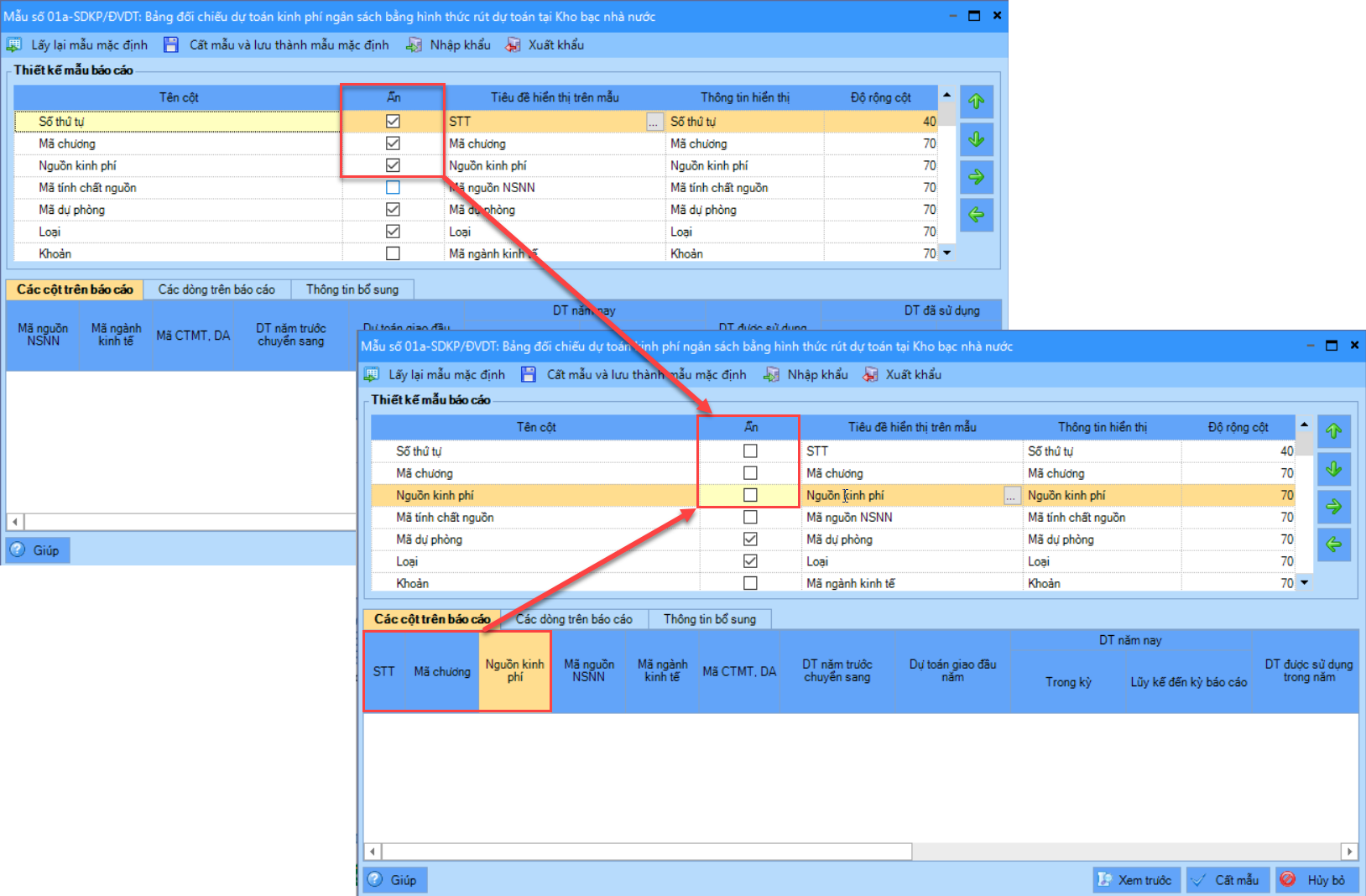Open Thông tin bổ sung tab in back window
The width and height of the screenshot is (1366, 896).
coord(352,289)
